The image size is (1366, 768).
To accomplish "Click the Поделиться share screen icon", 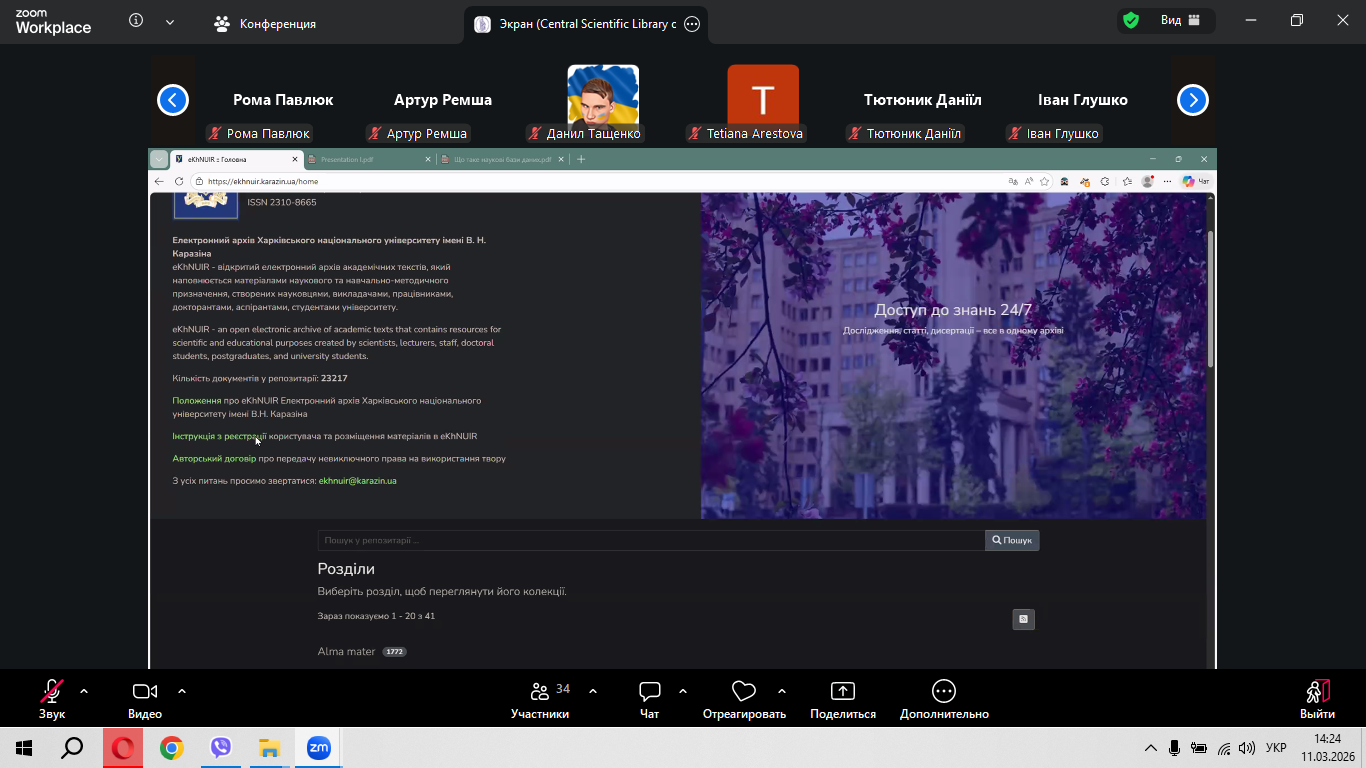I will 843,692.
